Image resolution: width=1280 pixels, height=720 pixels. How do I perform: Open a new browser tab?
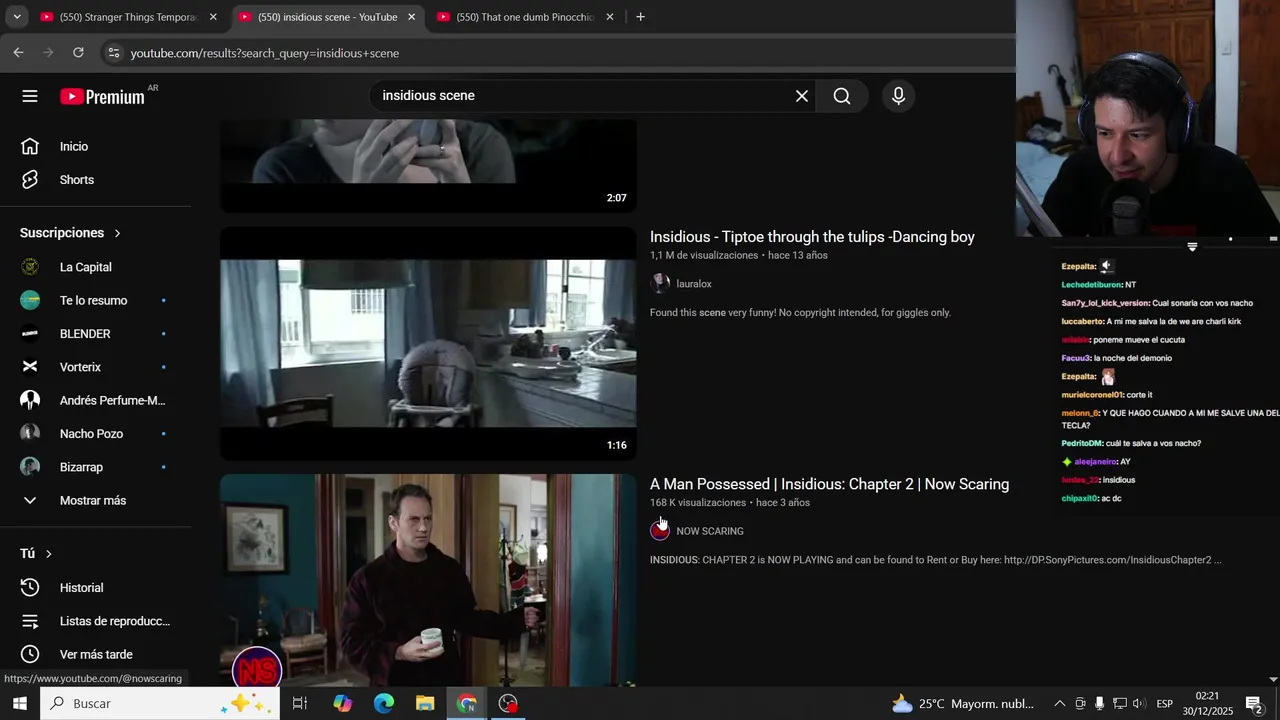click(x=641, y=17)
